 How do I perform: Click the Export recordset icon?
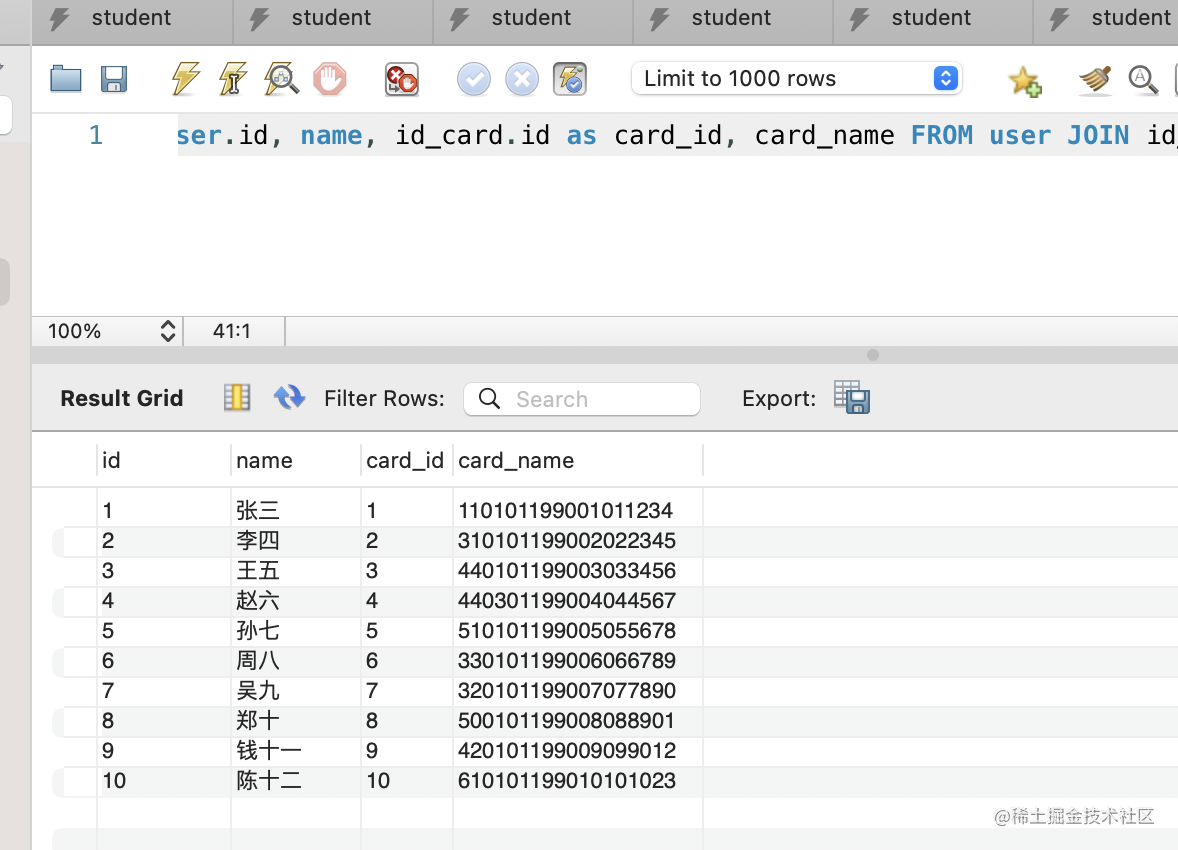852,397
